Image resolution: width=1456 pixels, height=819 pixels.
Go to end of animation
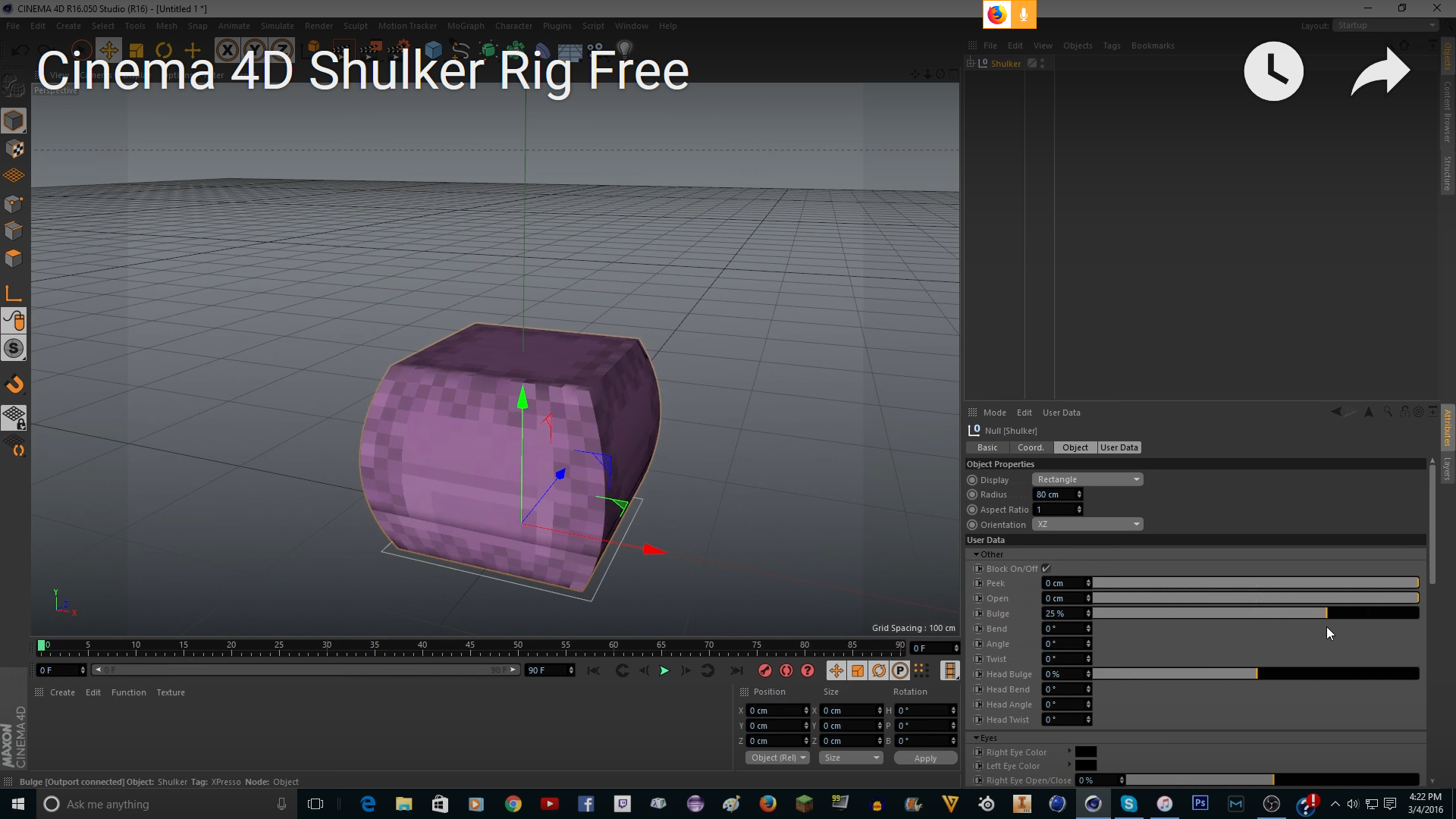pos(736,670)
